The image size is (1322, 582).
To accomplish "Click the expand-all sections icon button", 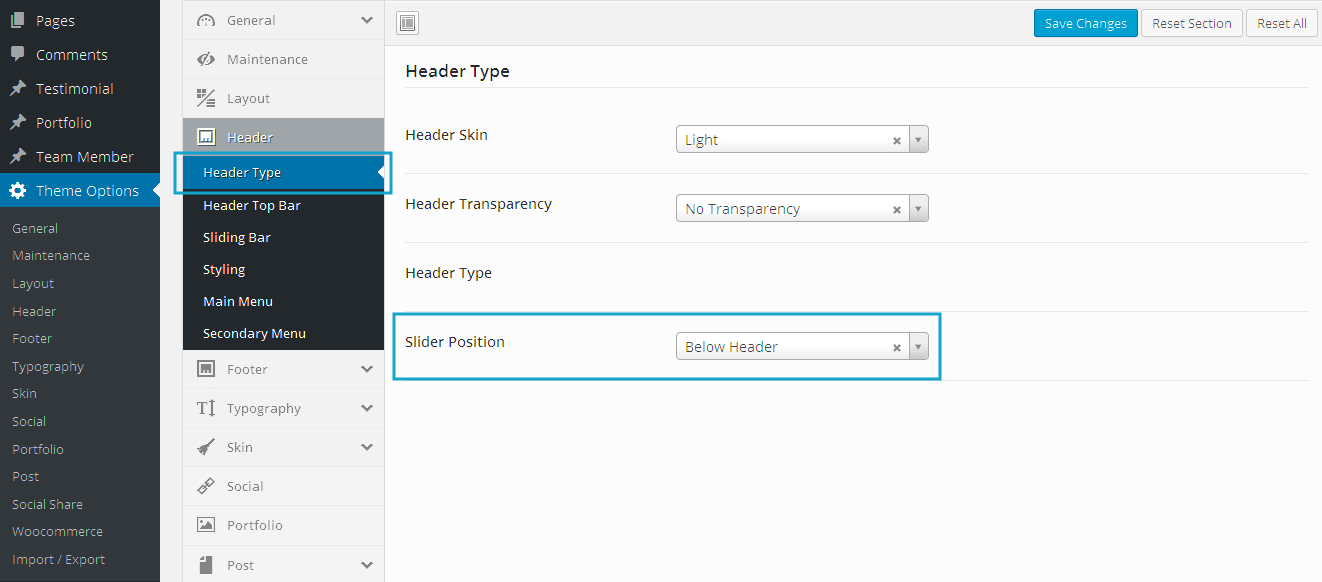I will pos(408,24).
